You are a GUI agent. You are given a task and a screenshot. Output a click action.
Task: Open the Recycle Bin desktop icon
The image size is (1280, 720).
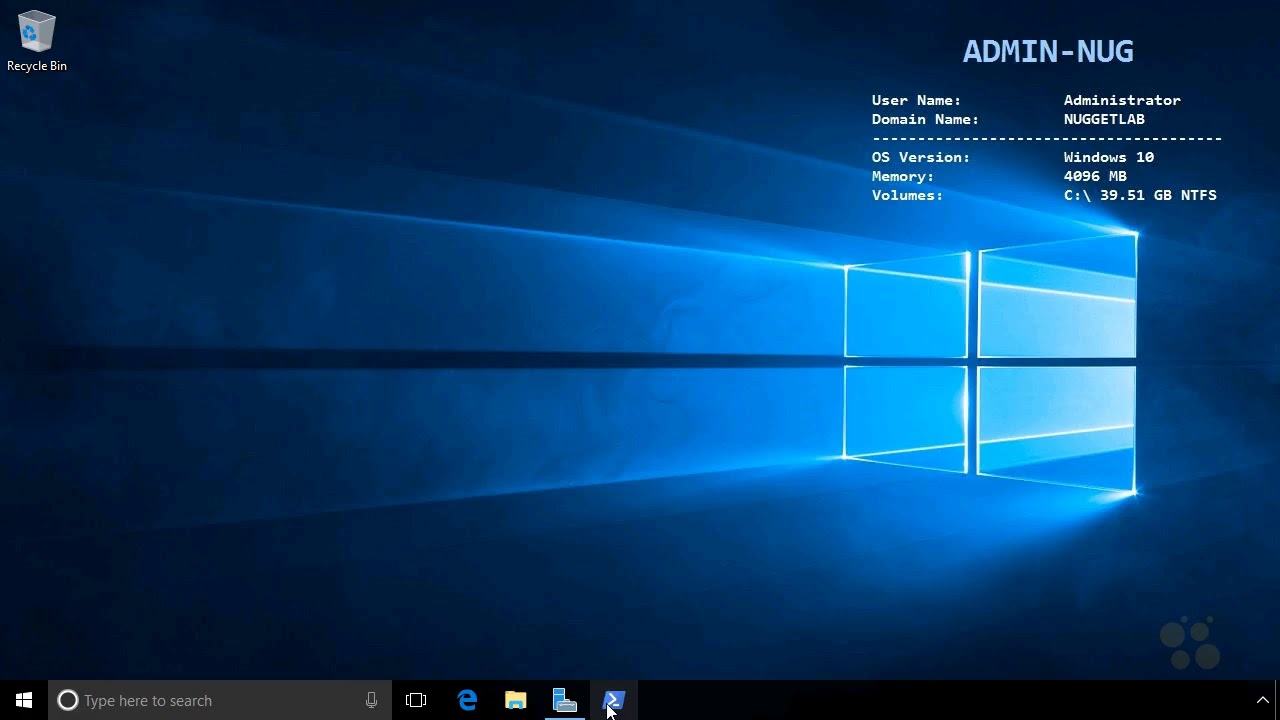(x=36, y=42)
